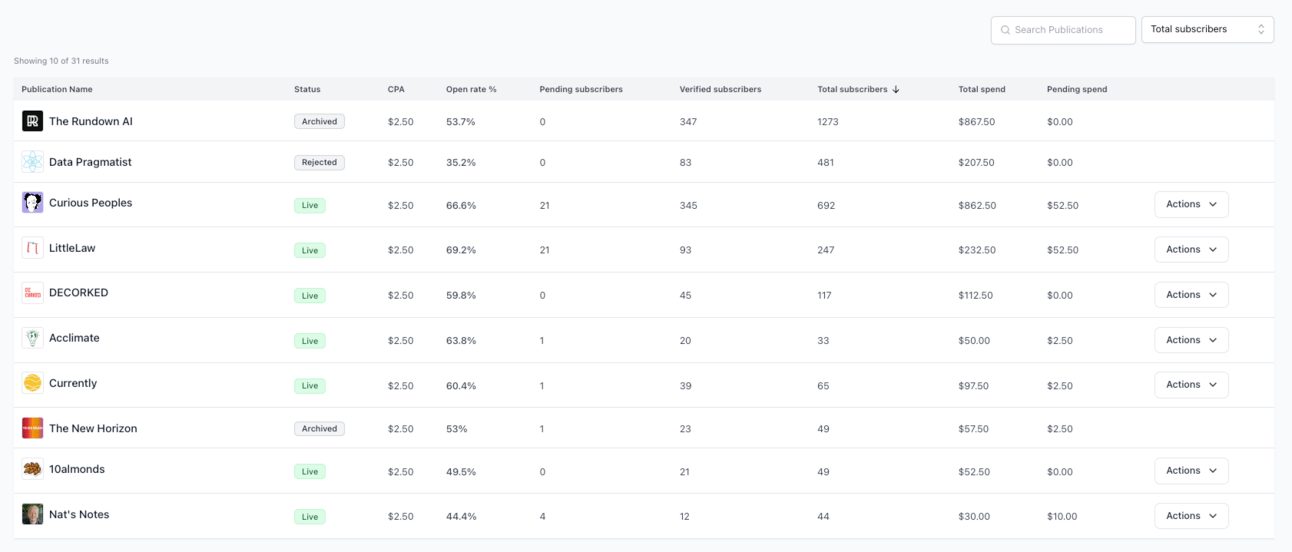Click the DECORKED logo icon
This screenshot has width=1292, height=552.
[x=33, y=293]
